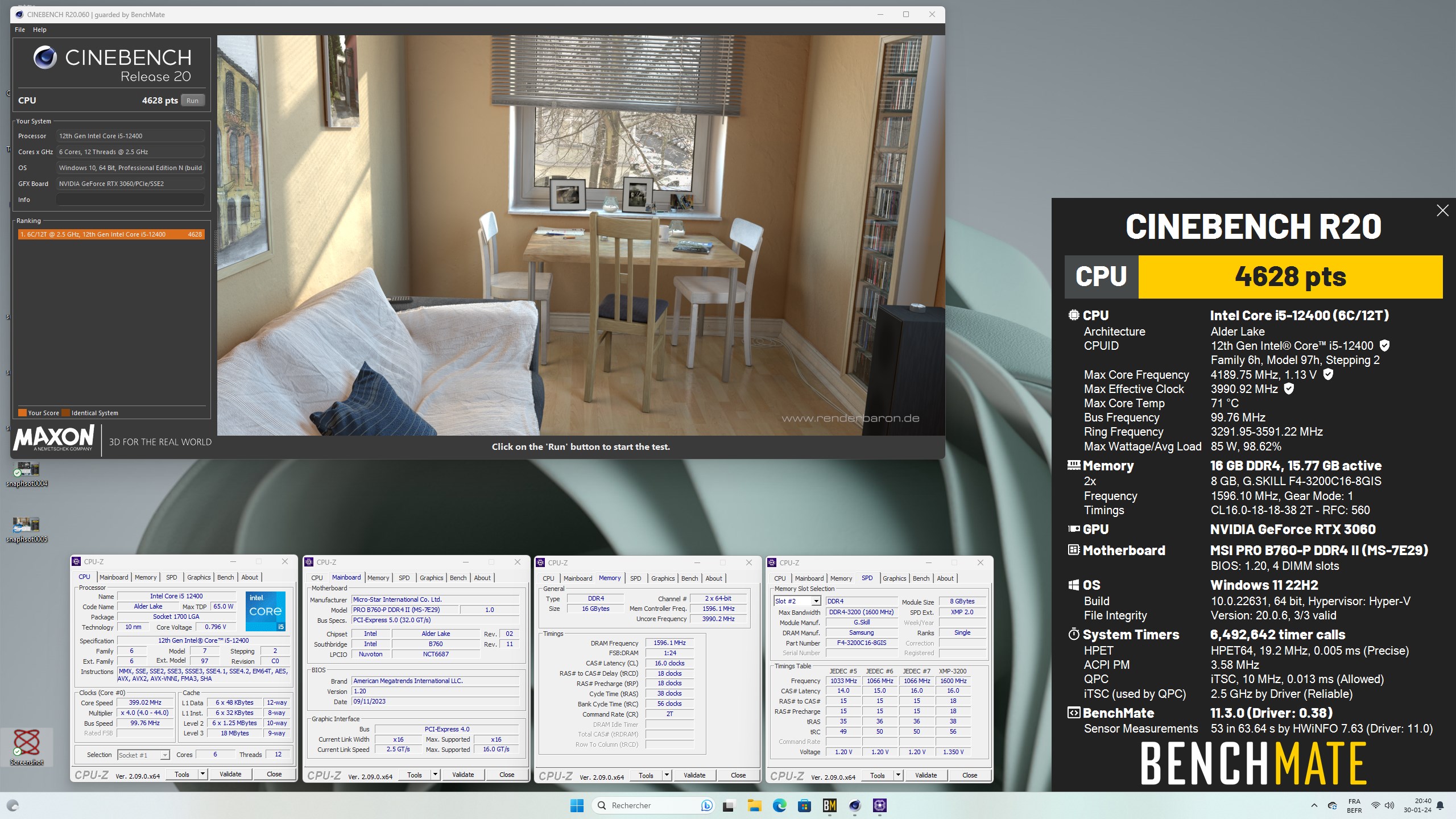Click Close button in CPU-Z Memory window
The height and width of the screenshot is (819, 1456).
pyautogui.click(x=738, y=775)
